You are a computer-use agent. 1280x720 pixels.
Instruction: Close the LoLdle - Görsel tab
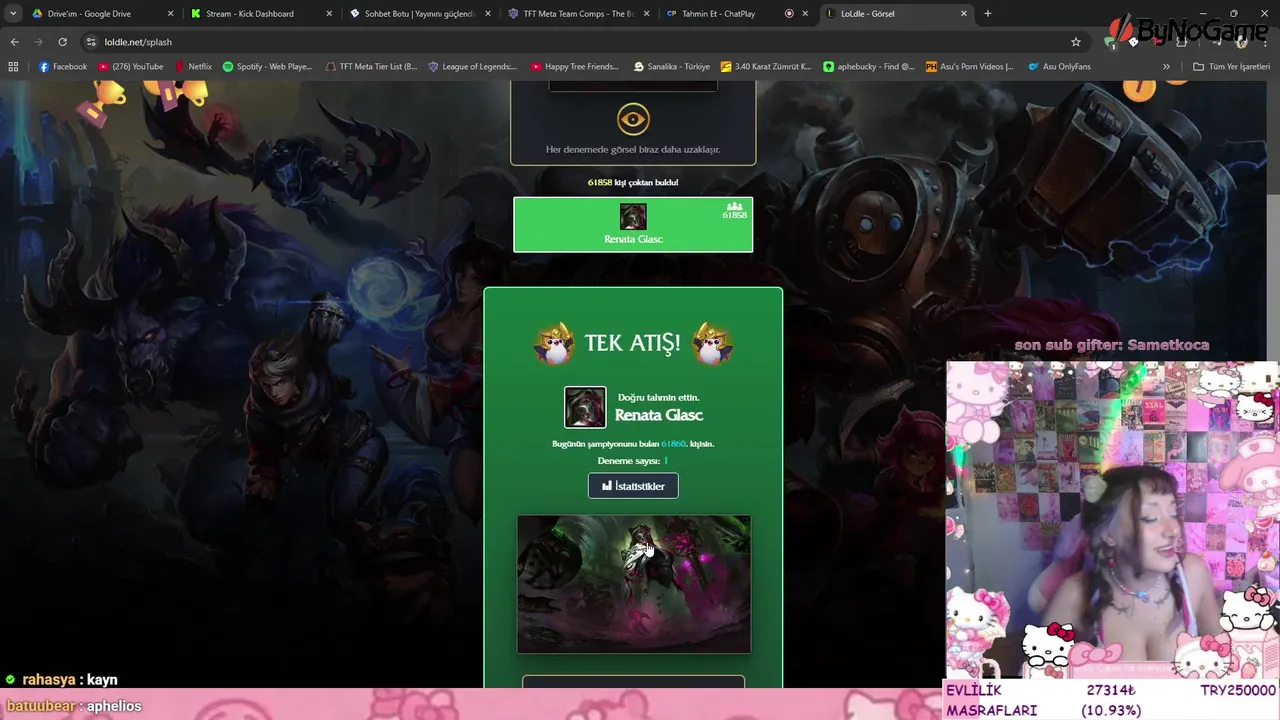pyautogui.click(x=964, y=14)
